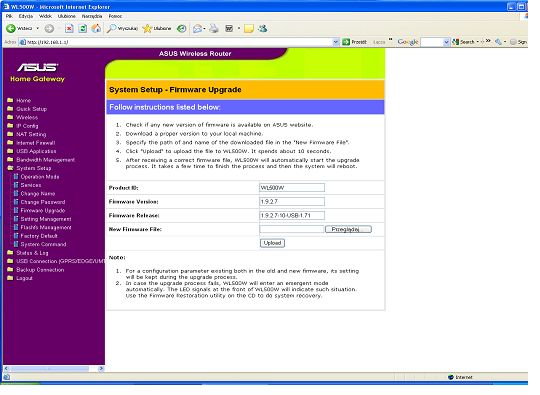Image resolution: width=540 pixels, height=395 pixels.
Task: Open the System Command link
Action: pos(43,244)
